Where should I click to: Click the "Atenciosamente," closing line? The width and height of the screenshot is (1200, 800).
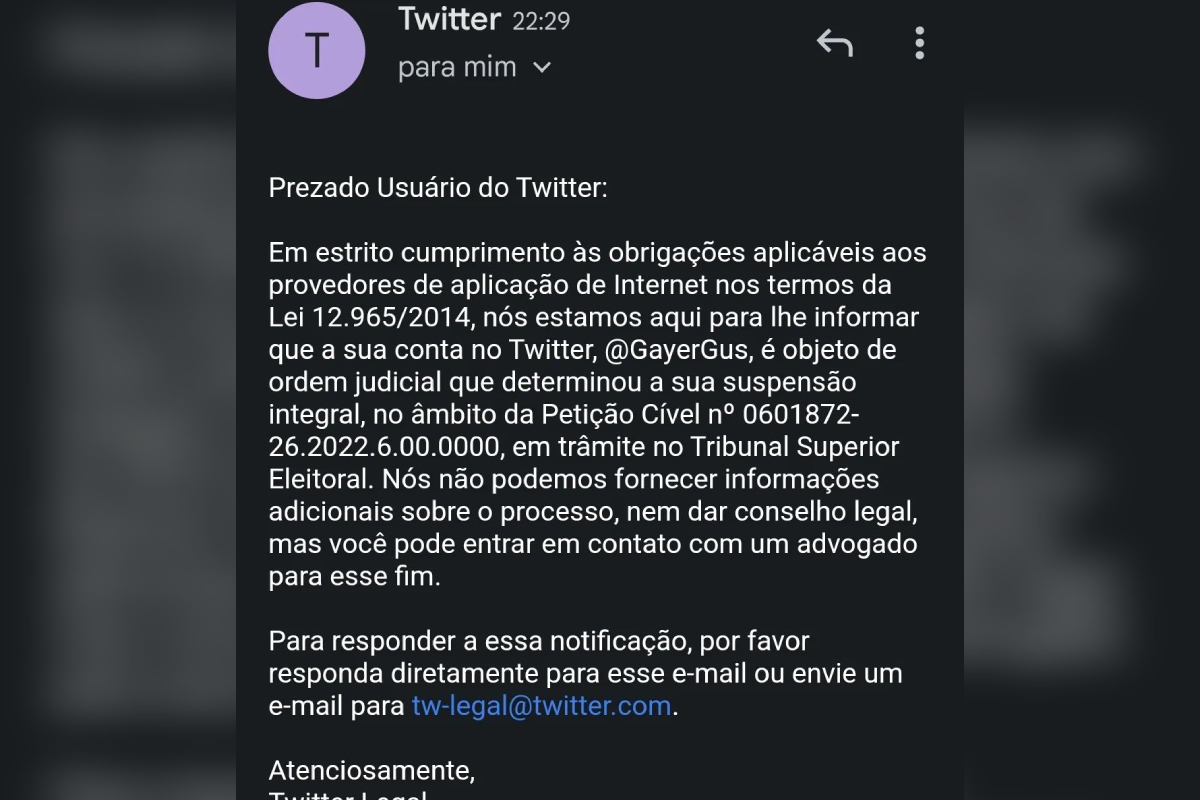(372, 771)
